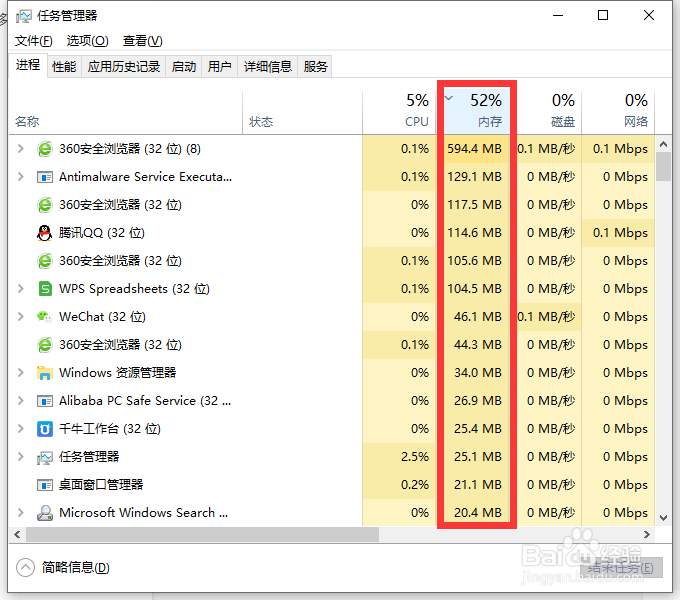Screen dimensions: 680x600
Task: Sort by the CPU column header
Action: pos(399,112)
